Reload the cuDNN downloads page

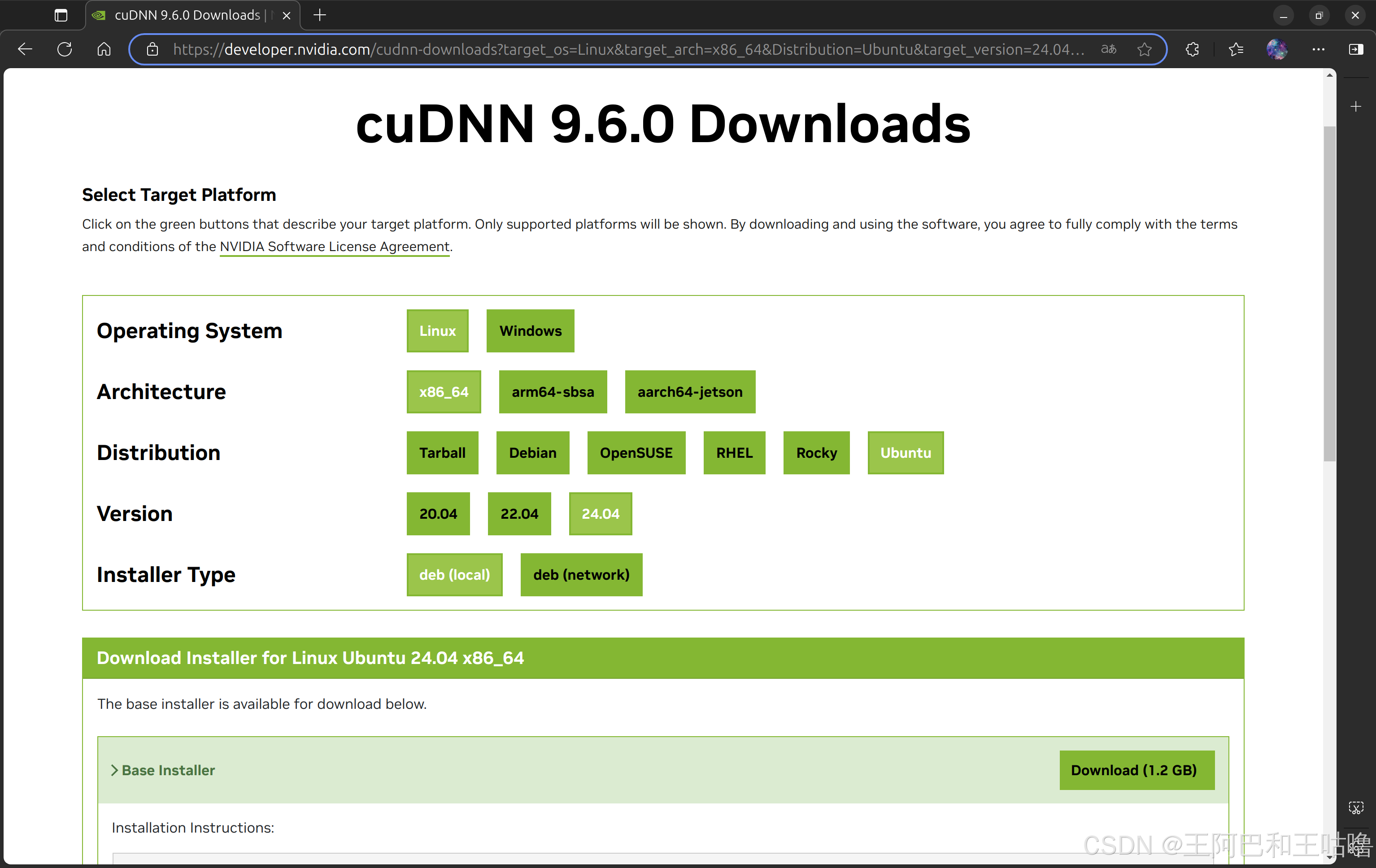point(65,50)
